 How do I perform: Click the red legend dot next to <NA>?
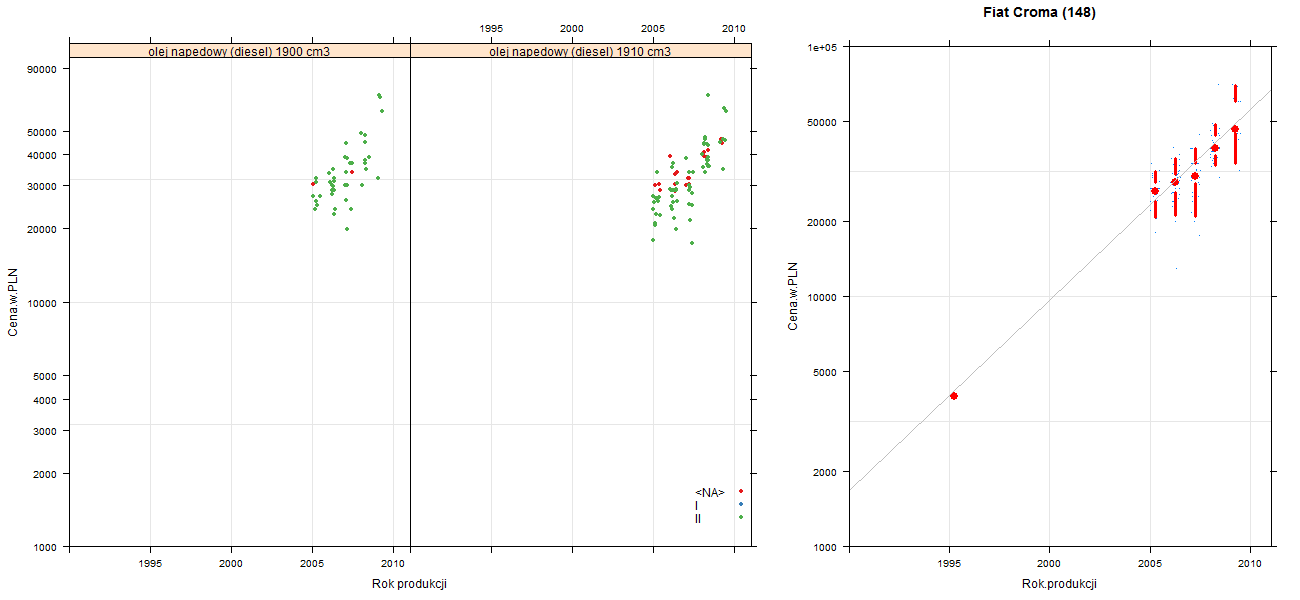click(x=741, y=491)
